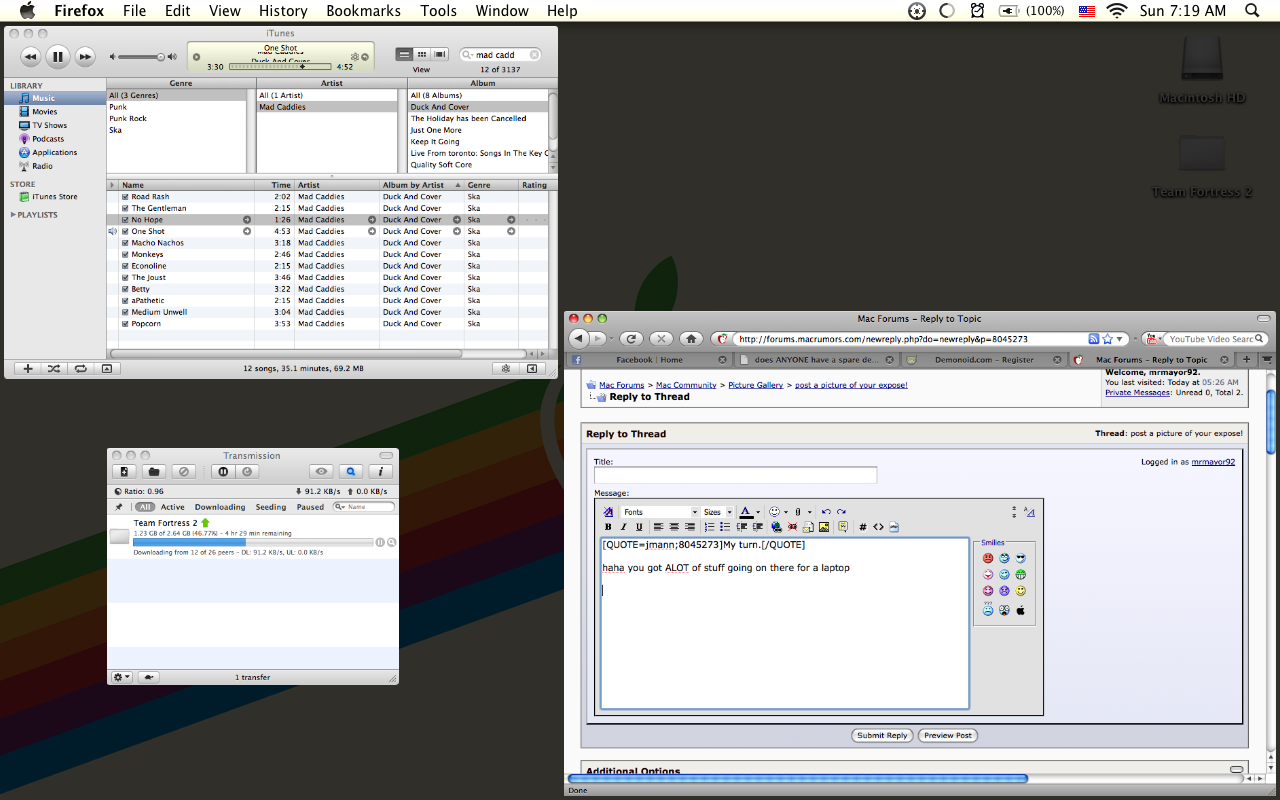Screen dimensions: 1280x800
Task: Adjust iTunes volume slider
Action: [142, 57]
